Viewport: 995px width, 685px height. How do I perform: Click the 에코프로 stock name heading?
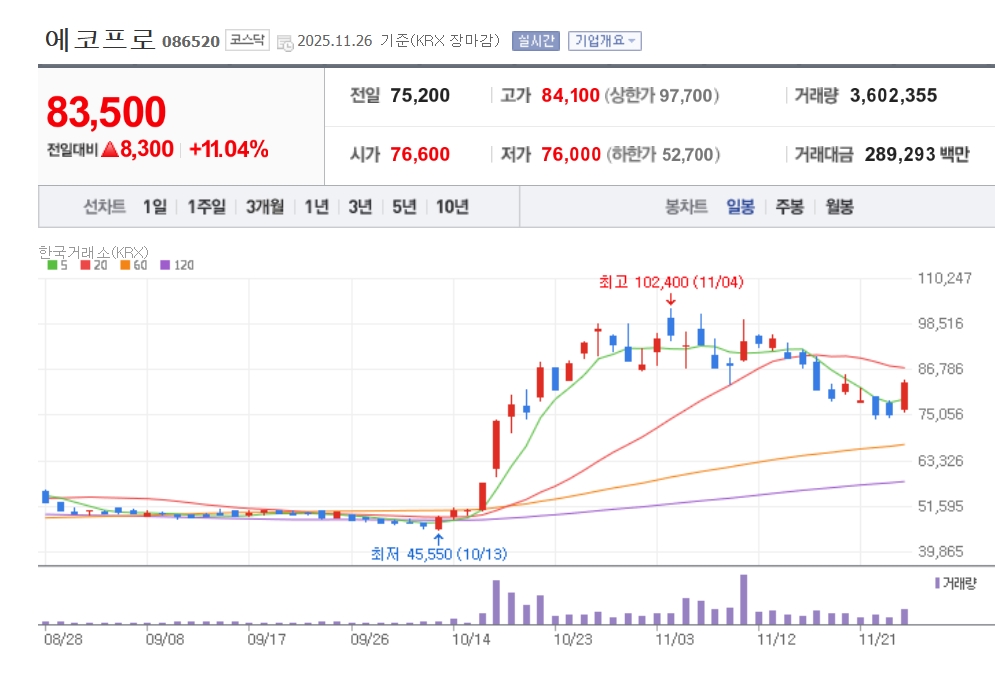(100, 40)
